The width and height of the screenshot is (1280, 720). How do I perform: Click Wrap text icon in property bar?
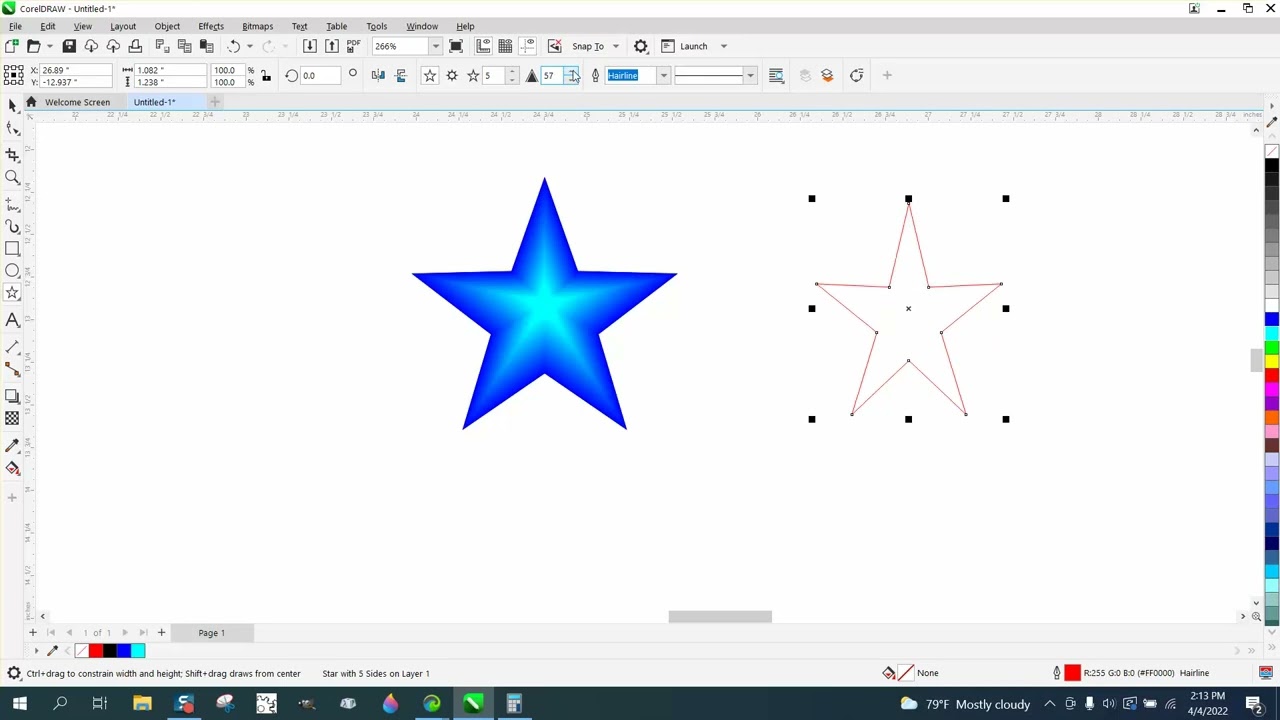776,75
